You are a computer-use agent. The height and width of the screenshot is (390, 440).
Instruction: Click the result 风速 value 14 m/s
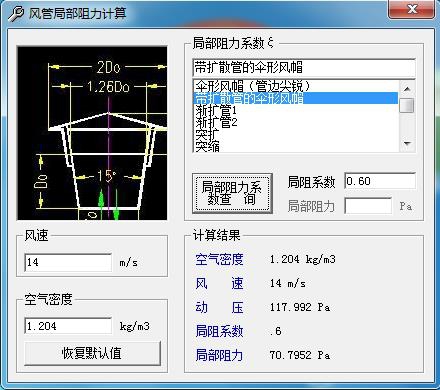tap(288, 283)
